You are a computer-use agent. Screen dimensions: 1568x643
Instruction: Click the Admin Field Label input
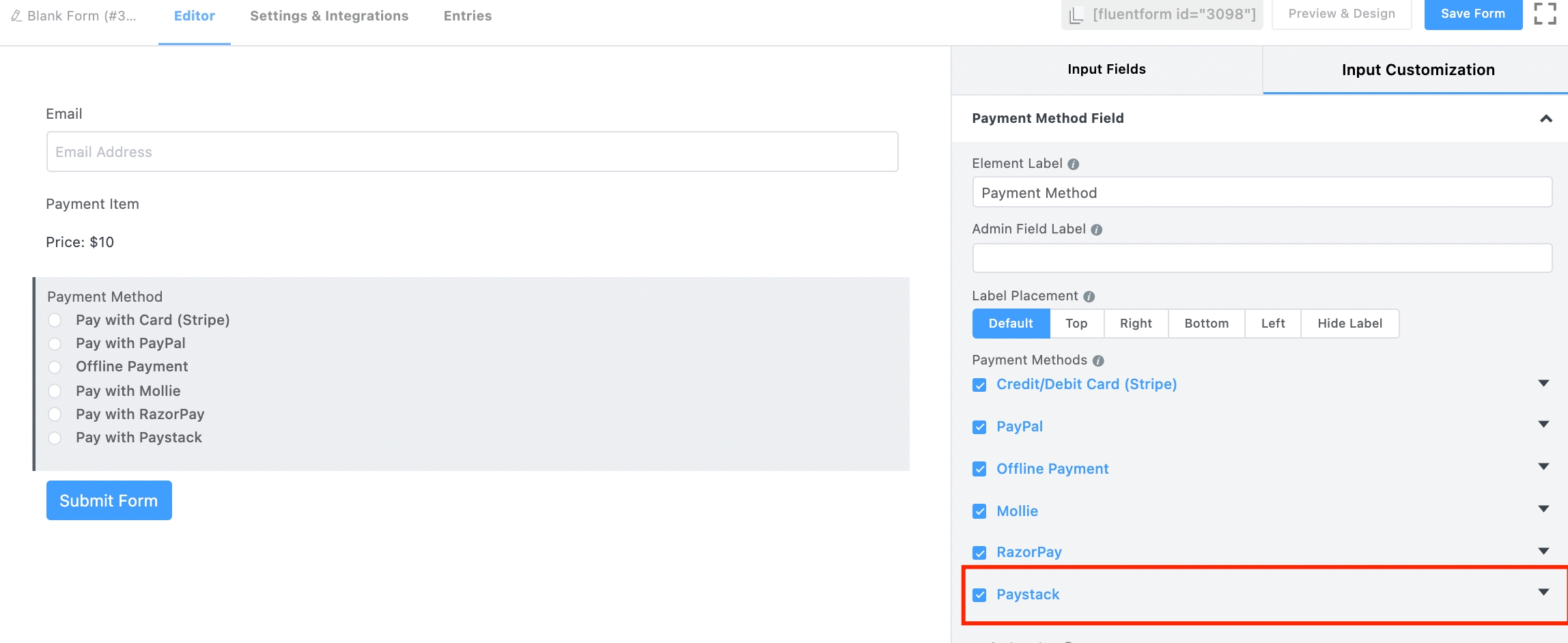(1262, 259)
